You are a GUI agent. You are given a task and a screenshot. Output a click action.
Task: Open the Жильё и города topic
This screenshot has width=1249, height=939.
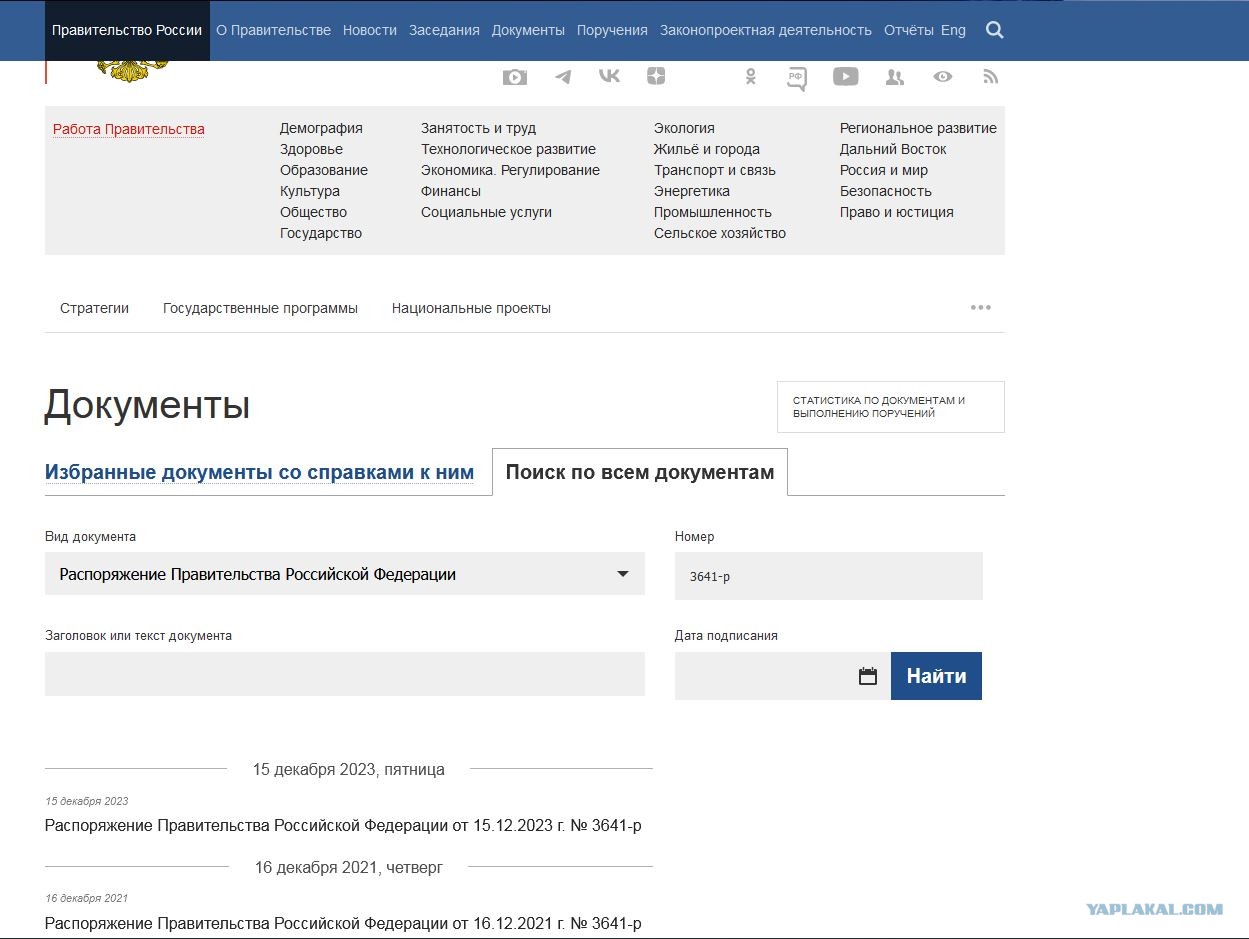click(707, 149)
